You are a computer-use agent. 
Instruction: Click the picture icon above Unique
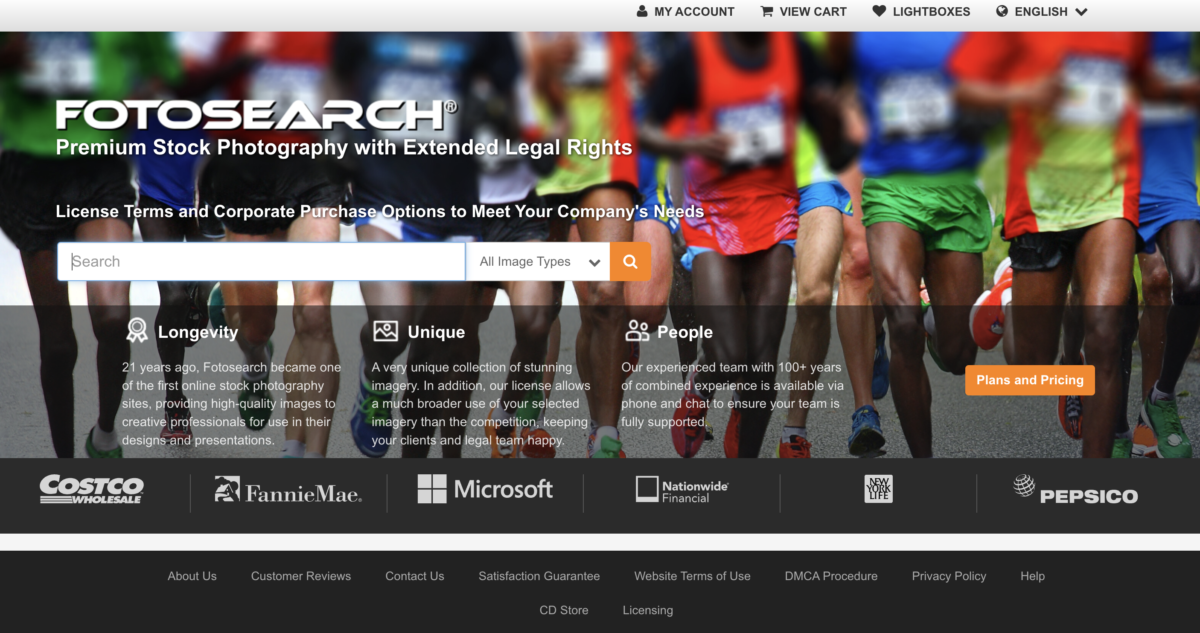[x=386, y=329]
